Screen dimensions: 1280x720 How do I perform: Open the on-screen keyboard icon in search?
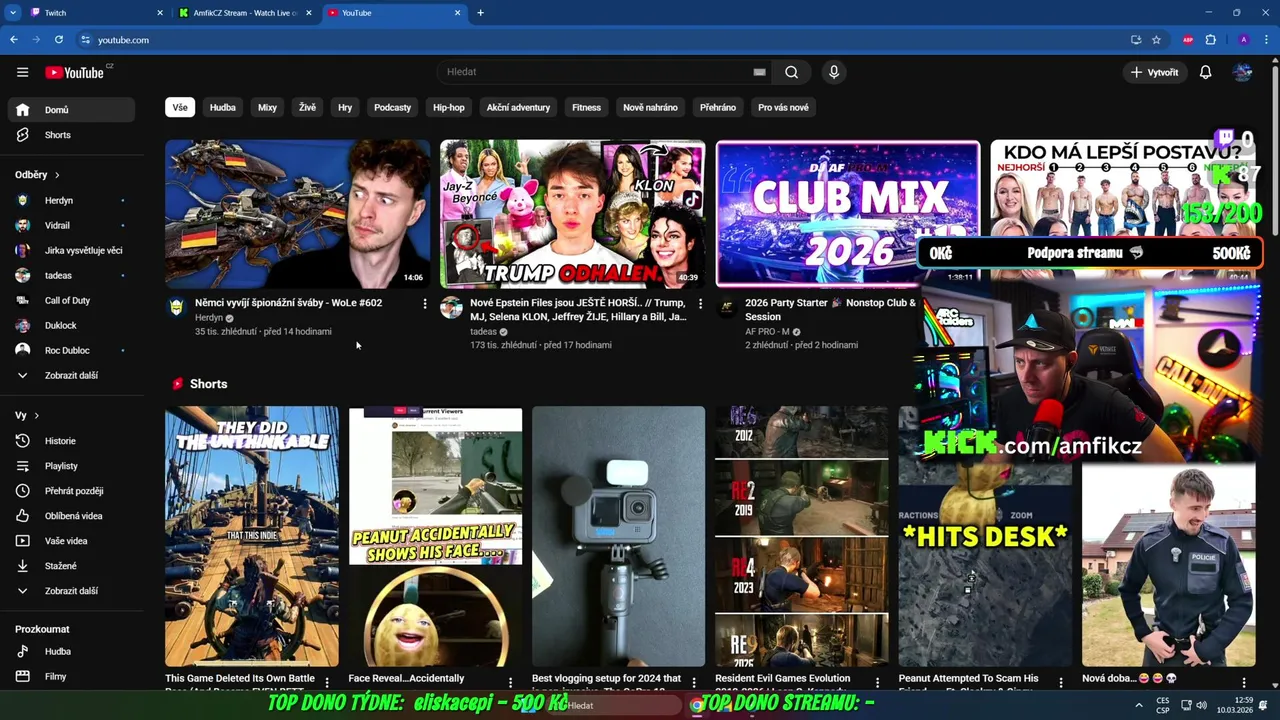(759, 72)
